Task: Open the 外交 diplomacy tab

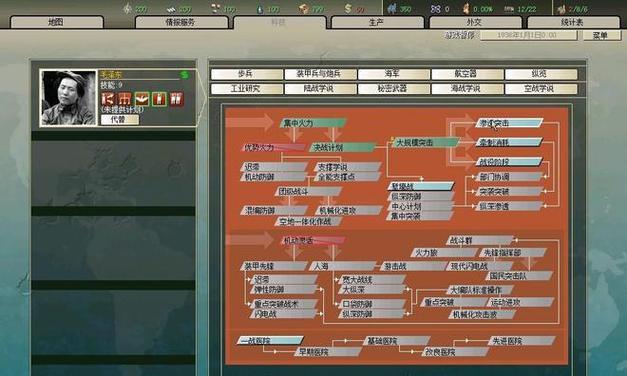Action: [475, 22]
